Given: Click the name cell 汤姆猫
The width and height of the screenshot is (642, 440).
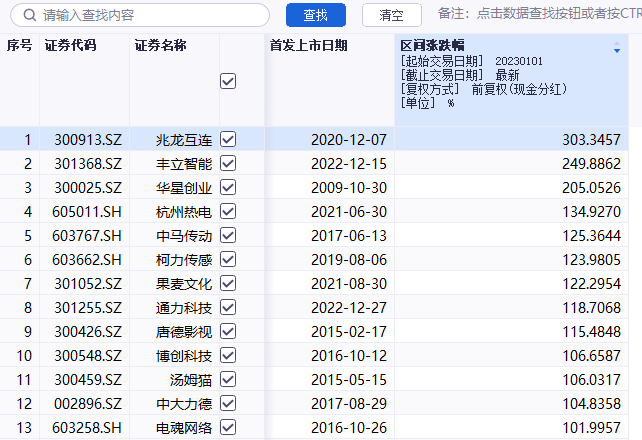Looking at the screenshot, I should coord(191,380).
